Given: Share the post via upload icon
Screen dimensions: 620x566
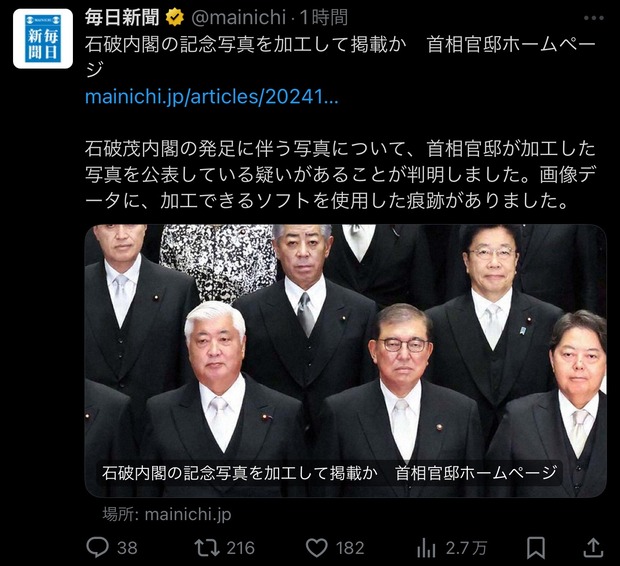Looking at the screenshot, I should tap(593, 547).
